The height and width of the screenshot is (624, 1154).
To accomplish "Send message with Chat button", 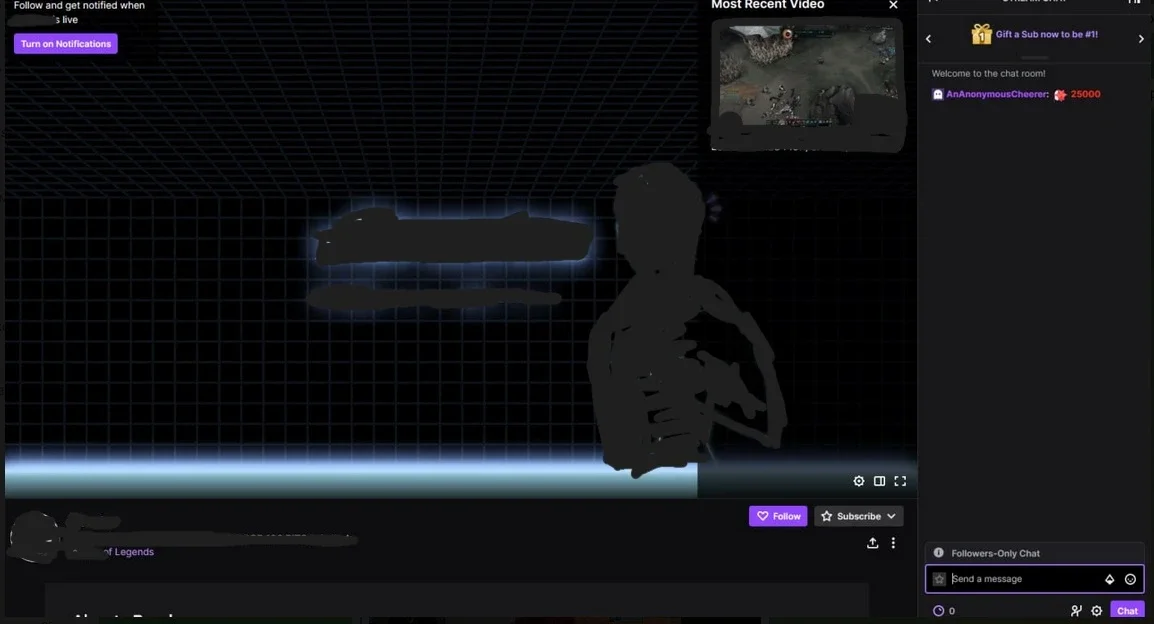I will point(1127,611).
